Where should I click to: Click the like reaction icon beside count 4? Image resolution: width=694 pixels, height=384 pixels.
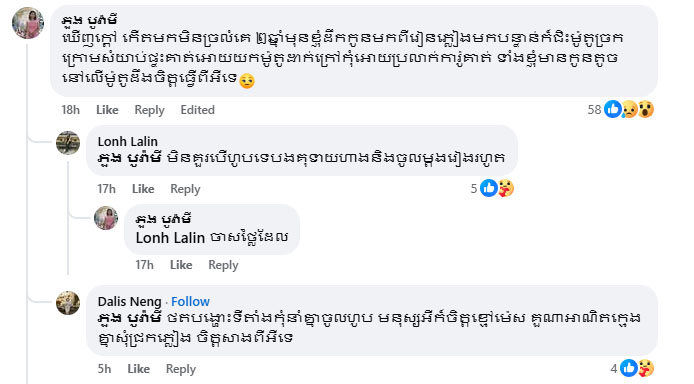(x=629, y=368)
